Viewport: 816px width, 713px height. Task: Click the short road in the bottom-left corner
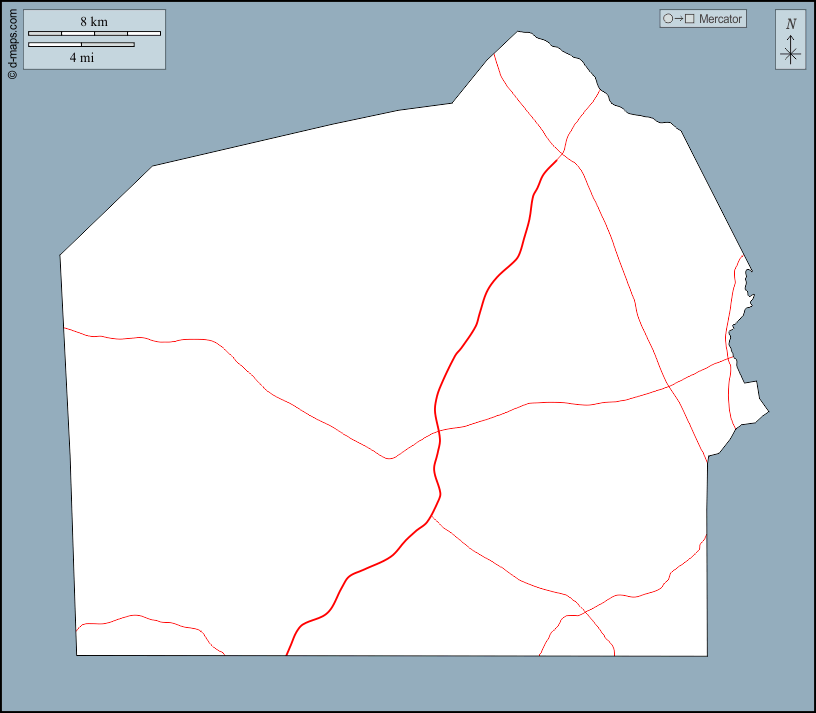150,620
